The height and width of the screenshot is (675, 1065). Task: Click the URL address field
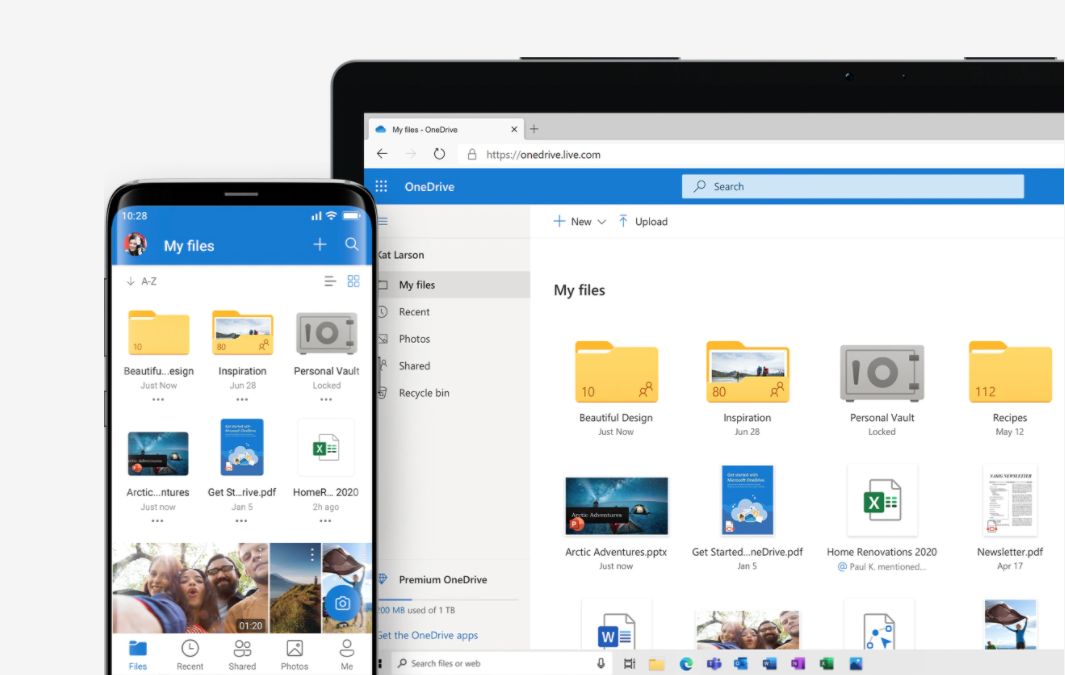coord(761,154)
